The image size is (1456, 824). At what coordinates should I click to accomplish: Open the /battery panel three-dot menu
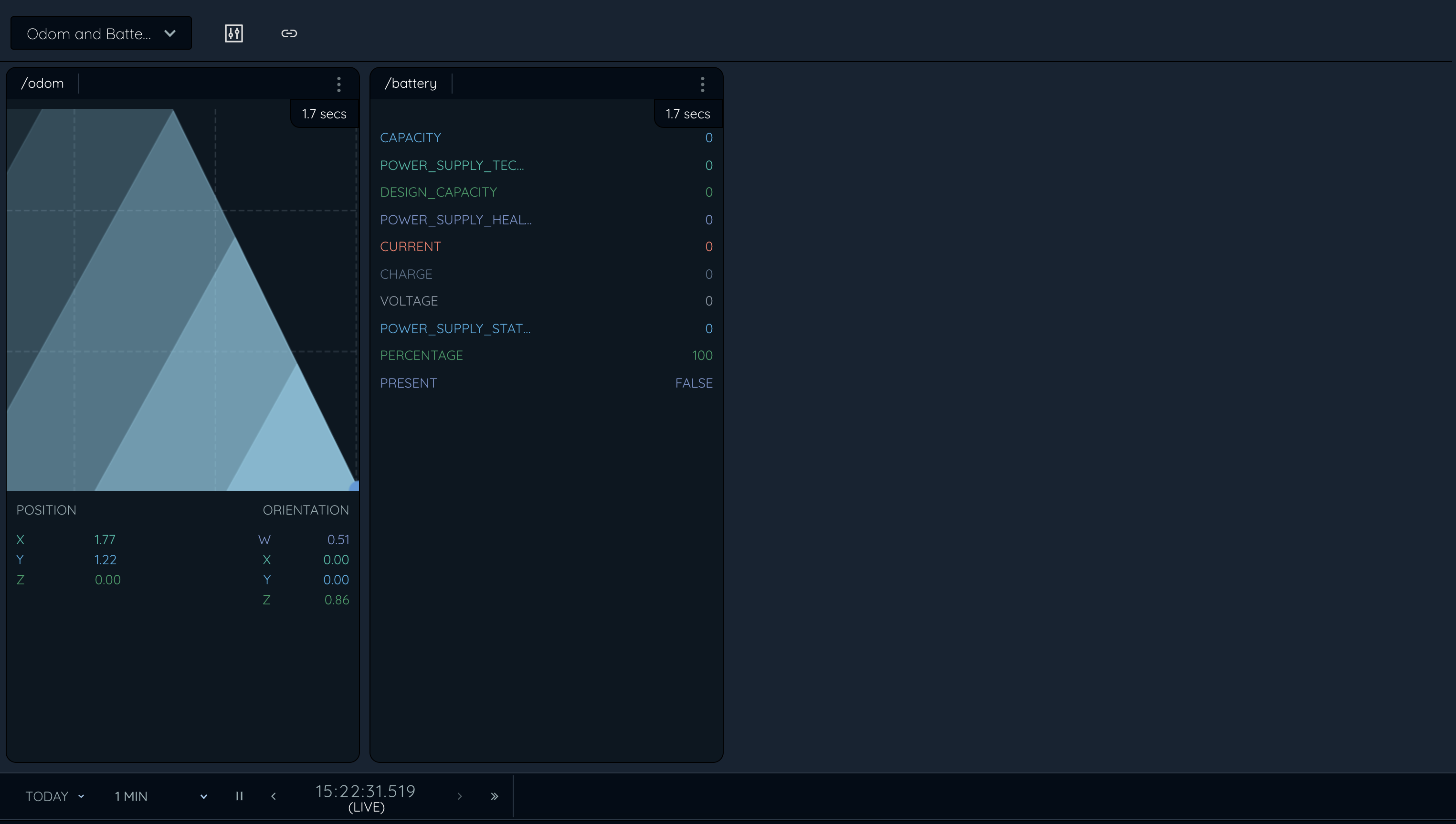tap(702, 85)
